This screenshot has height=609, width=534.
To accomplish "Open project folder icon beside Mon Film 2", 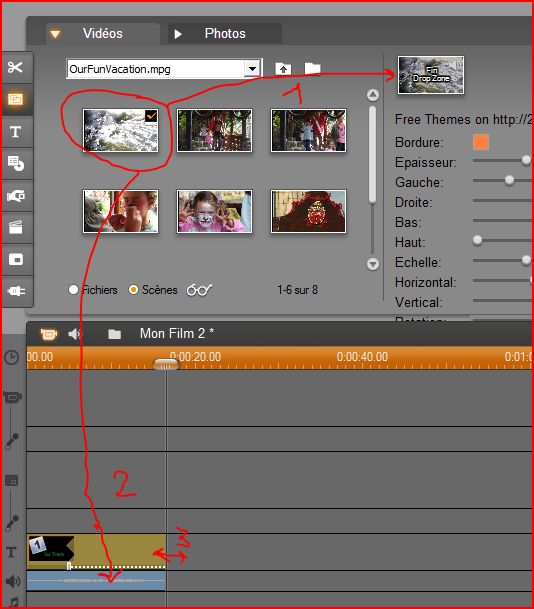I will 115,334.
